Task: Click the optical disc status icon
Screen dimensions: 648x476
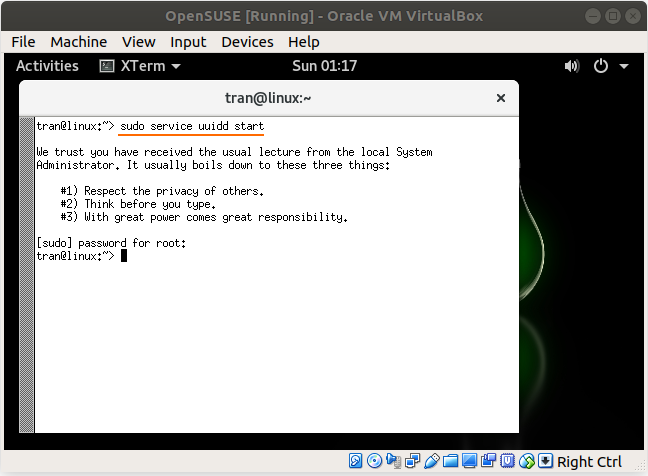Action: 374,461
